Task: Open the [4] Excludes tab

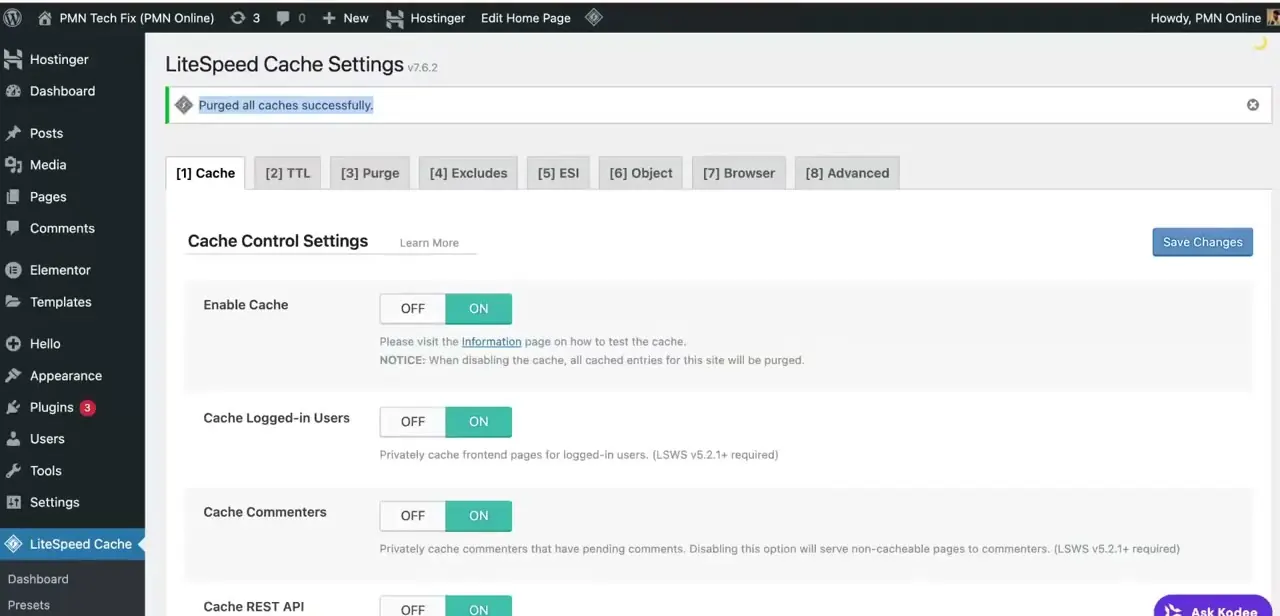Action: point(468,173)
